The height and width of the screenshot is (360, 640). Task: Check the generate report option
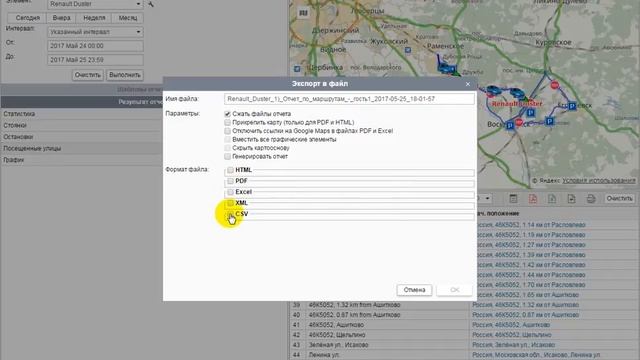(x=227, y=157)
